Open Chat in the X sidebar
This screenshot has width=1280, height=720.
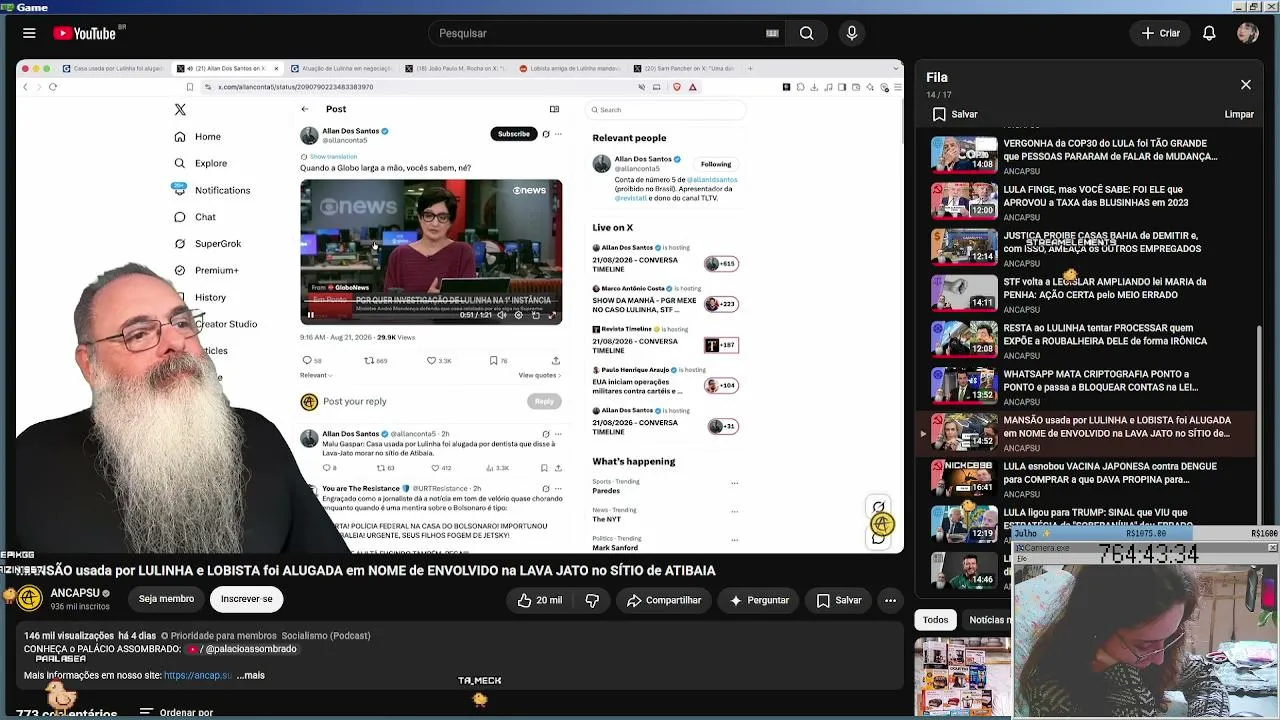(x=195, y=217)
